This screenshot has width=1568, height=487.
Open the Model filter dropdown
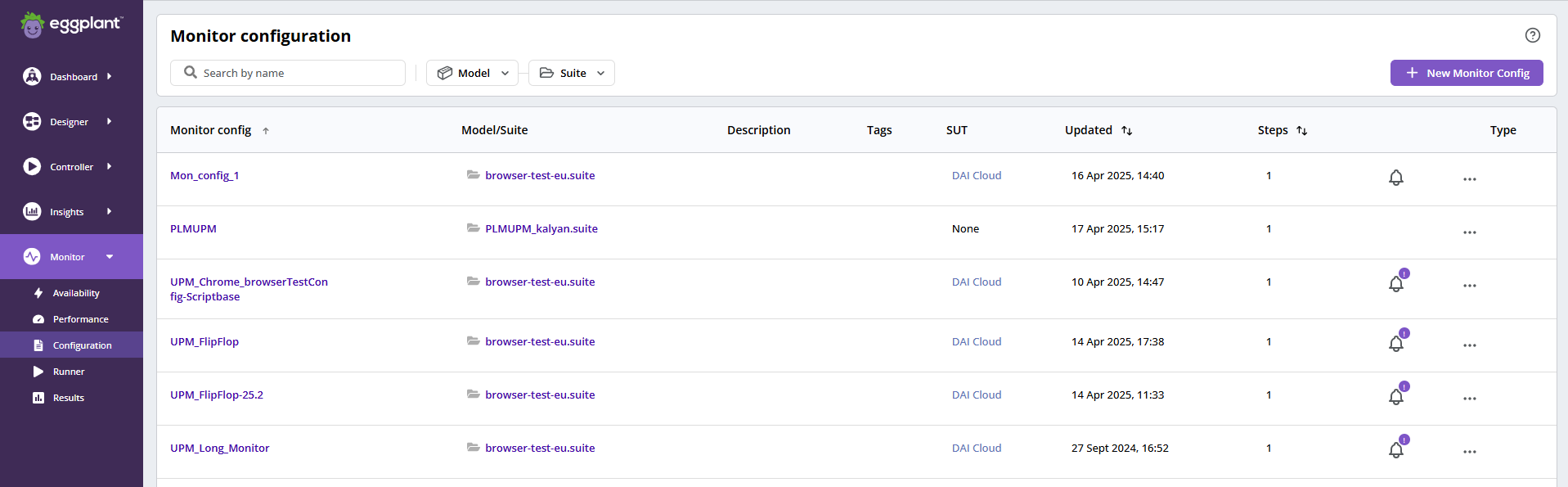pos(472,73)
